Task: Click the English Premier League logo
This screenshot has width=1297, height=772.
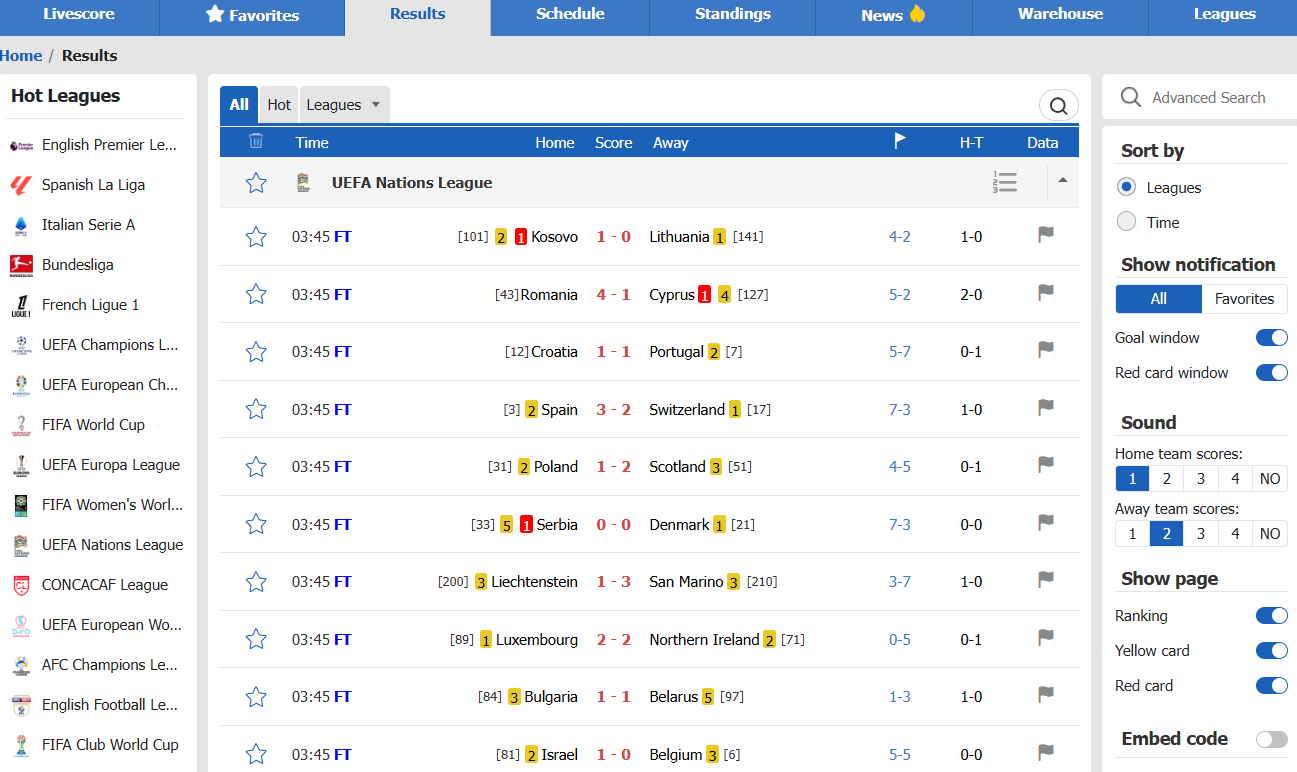Action: coord(21,145)
